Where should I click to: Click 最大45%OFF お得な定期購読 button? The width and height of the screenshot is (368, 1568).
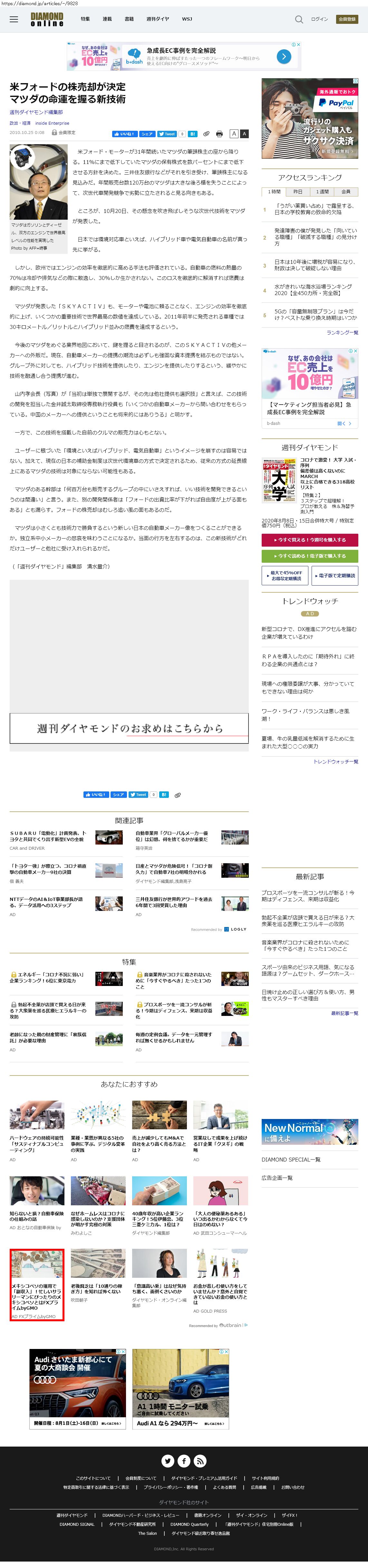pos(285,575)
